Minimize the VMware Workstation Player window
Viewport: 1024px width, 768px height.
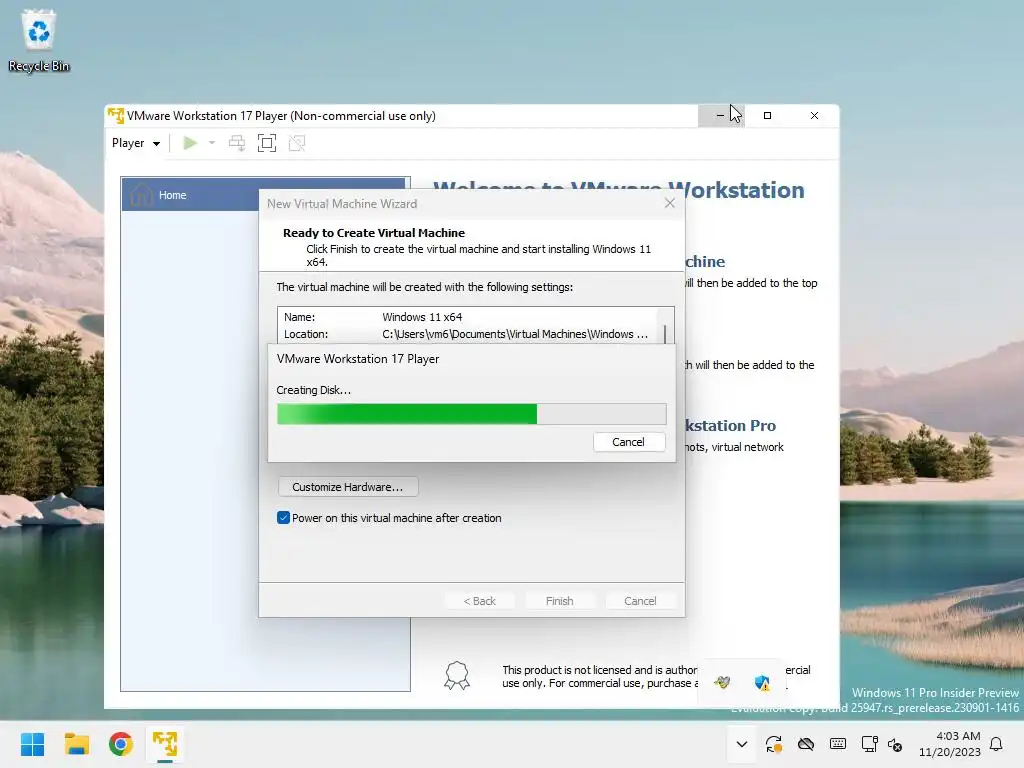click(720, 116)
